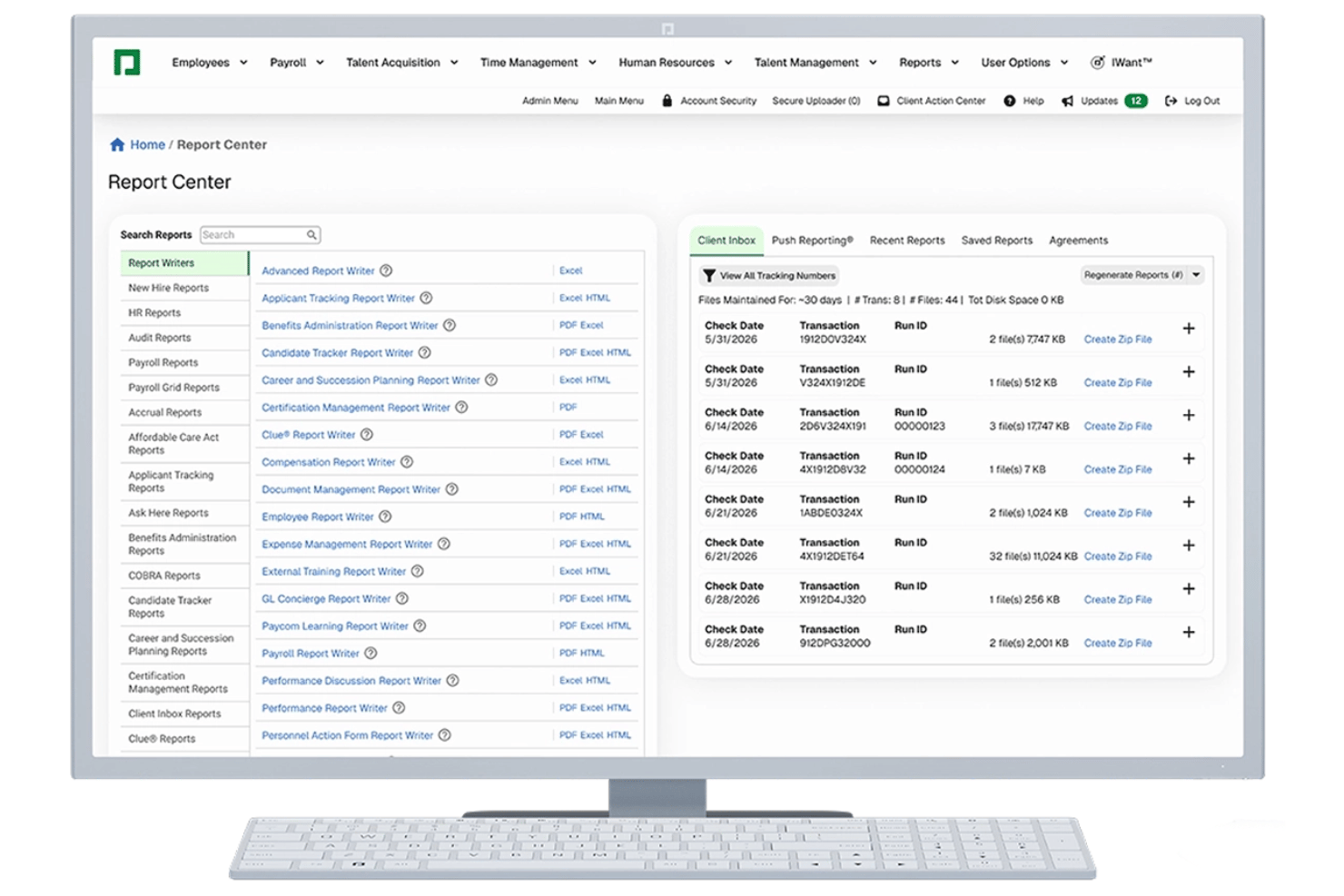This screenshot has width=1344, height=896.
Task: Expand the Run ID 00000123 row
Action: pos(1188,416)
